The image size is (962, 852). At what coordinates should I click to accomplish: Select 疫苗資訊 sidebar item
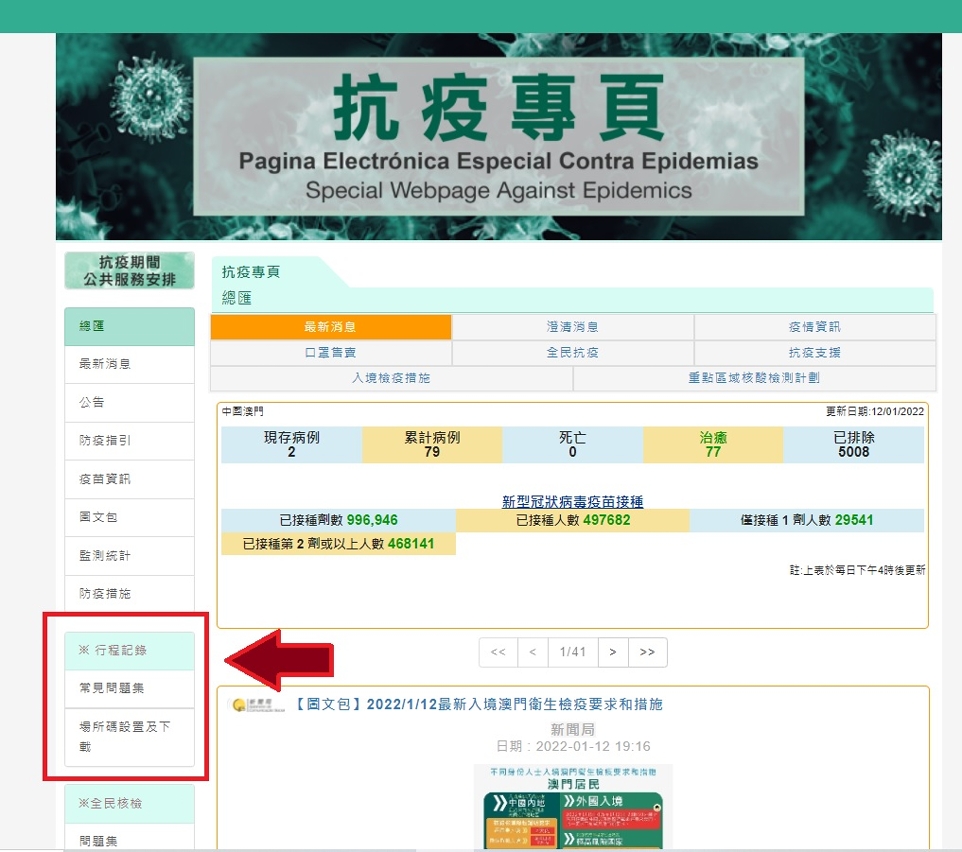129,479
